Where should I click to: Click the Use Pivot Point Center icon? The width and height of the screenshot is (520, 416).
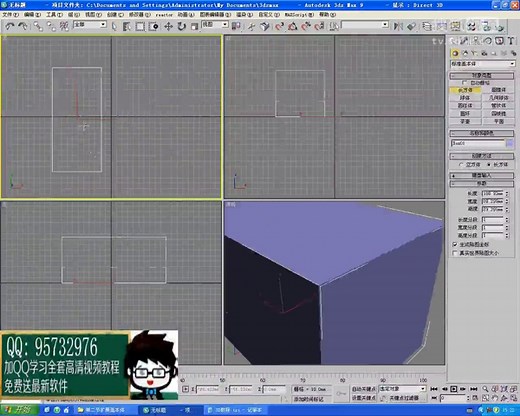click(236, 26)
